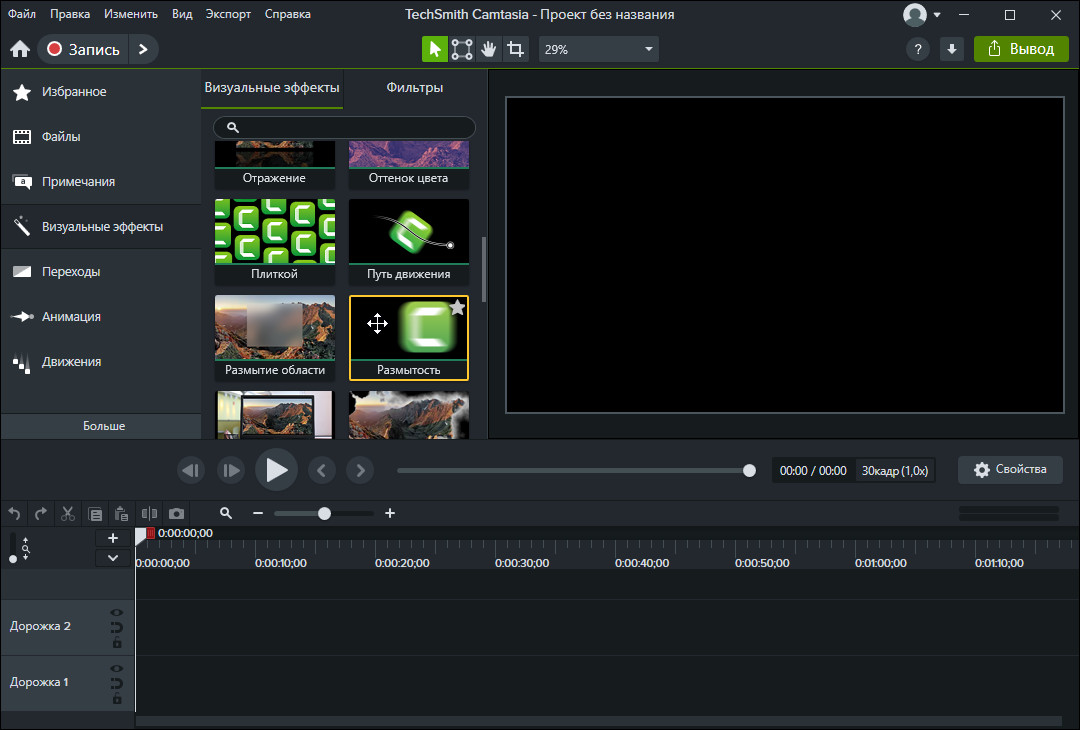This screenshot has height=730, width=1080.
Task: Expand the track options chevron below the plus button
Action: pos(113,557)
